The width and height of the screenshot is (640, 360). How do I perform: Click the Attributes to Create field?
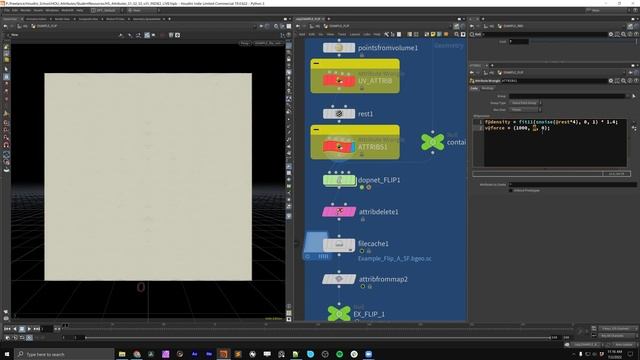click(572, 184)
